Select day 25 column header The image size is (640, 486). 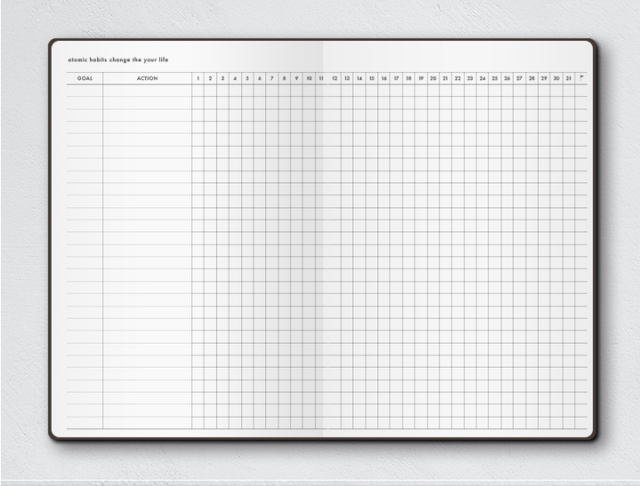point(495,78)
